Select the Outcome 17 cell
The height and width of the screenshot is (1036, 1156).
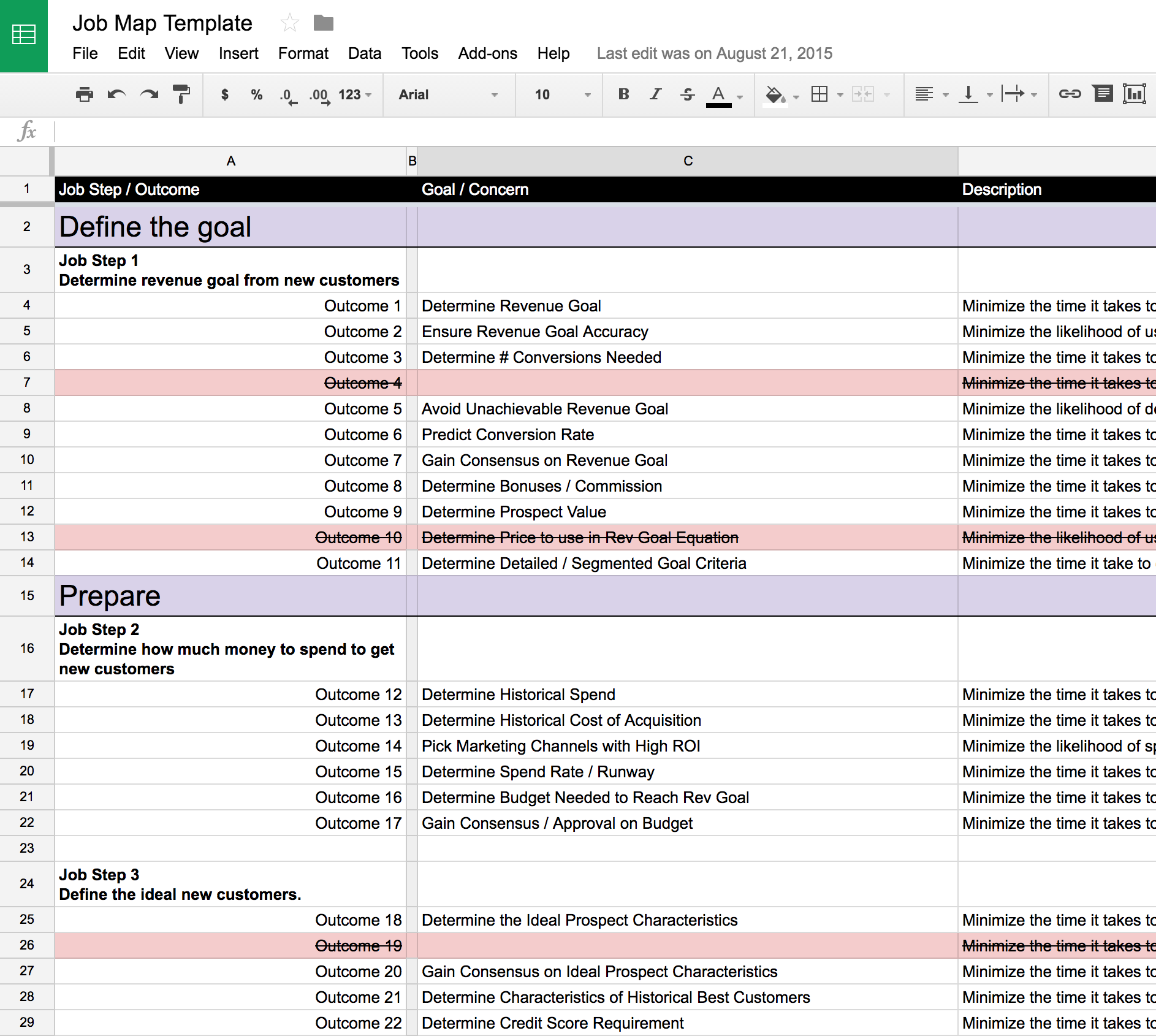coord(230,823)
